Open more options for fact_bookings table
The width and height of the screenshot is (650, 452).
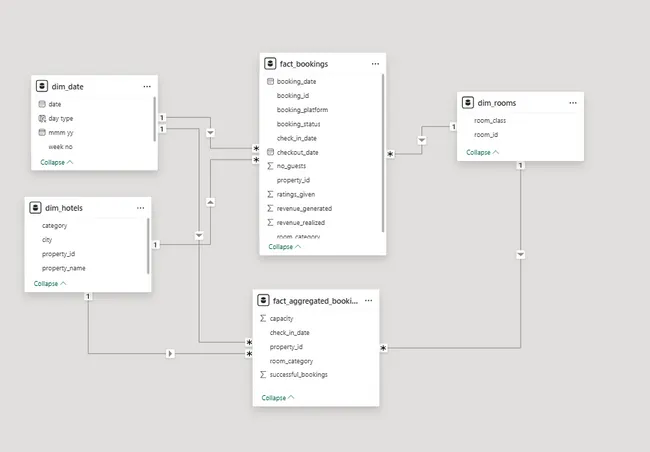click(x=375, y=64)
